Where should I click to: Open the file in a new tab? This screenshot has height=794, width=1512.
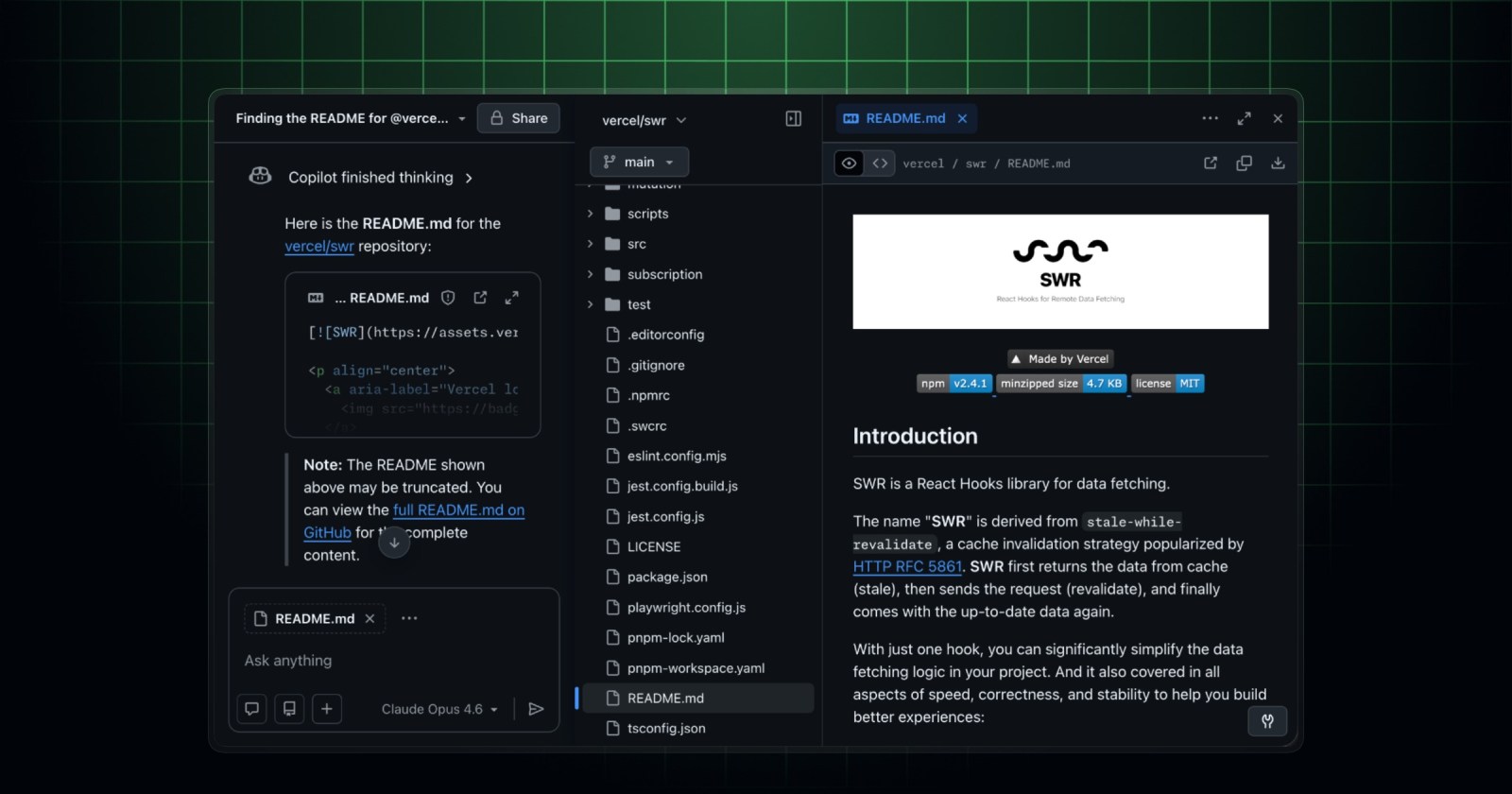pyautogui.click(x=1210, y=163)
